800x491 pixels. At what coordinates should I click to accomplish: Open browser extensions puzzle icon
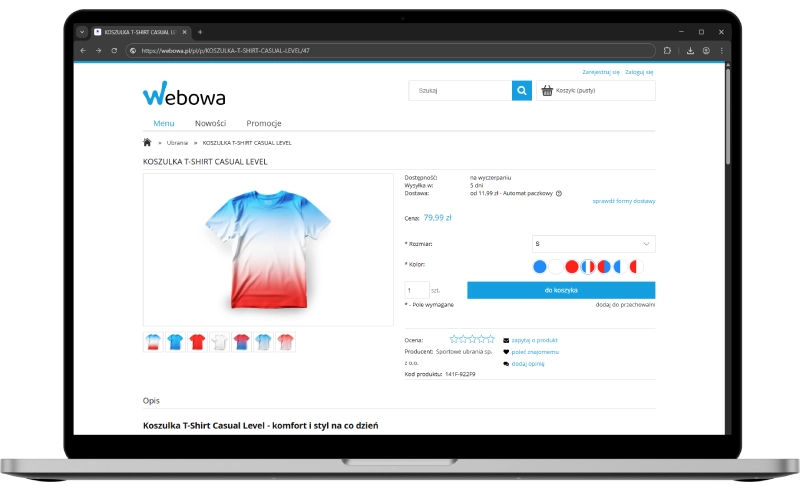tap(667, 51)
